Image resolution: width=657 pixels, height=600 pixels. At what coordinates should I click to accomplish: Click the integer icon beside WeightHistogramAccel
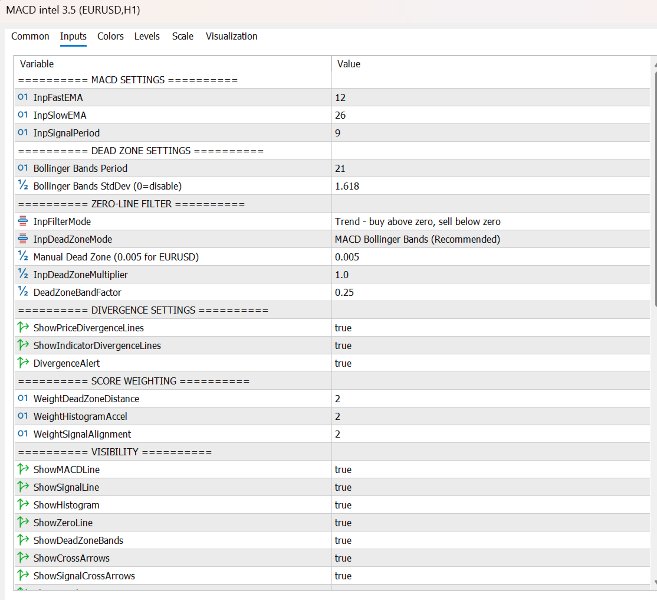pyautogui.click(x=23, y=416)
